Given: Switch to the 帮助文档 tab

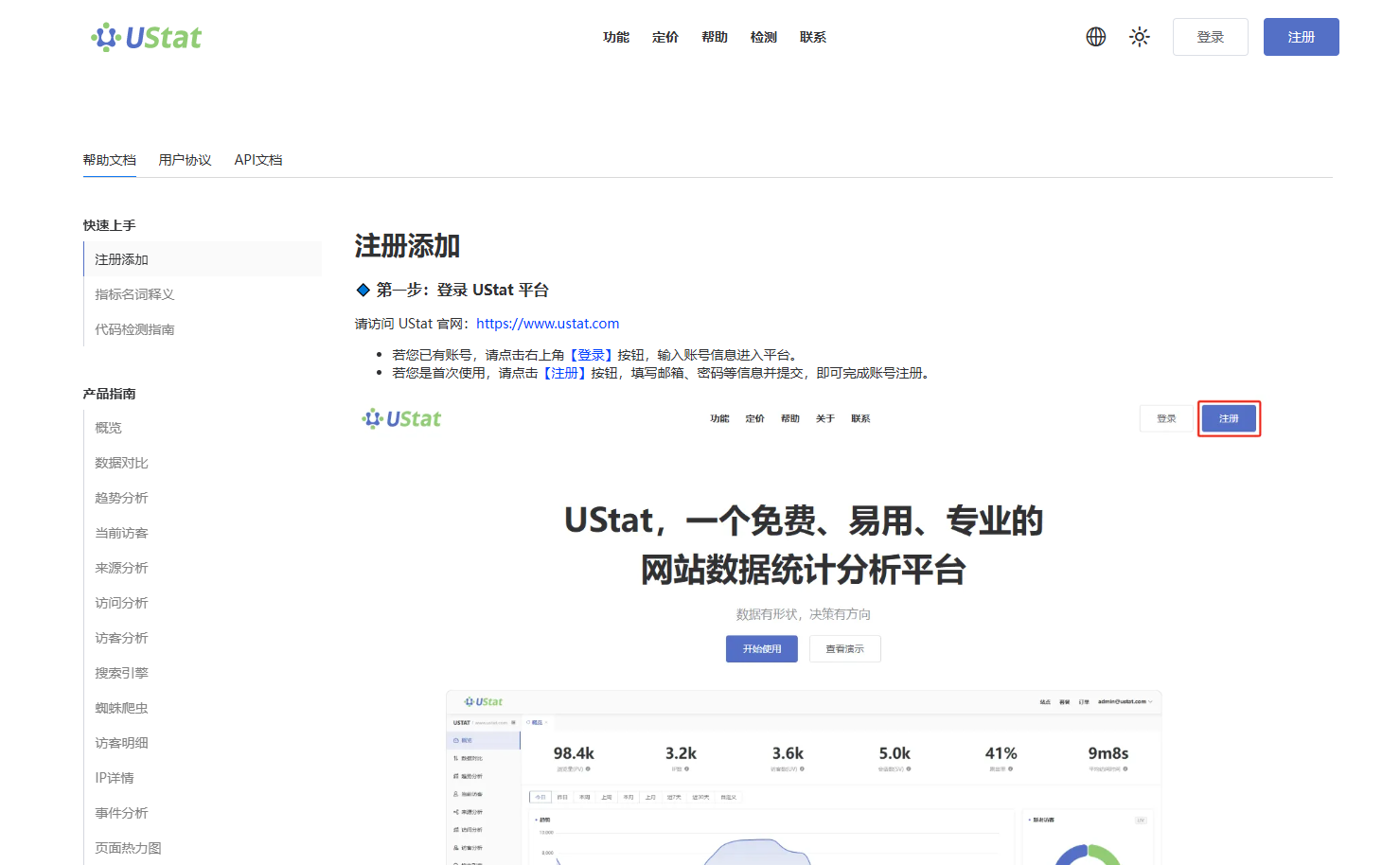Looking at the screenshot, I should [110, 160].
